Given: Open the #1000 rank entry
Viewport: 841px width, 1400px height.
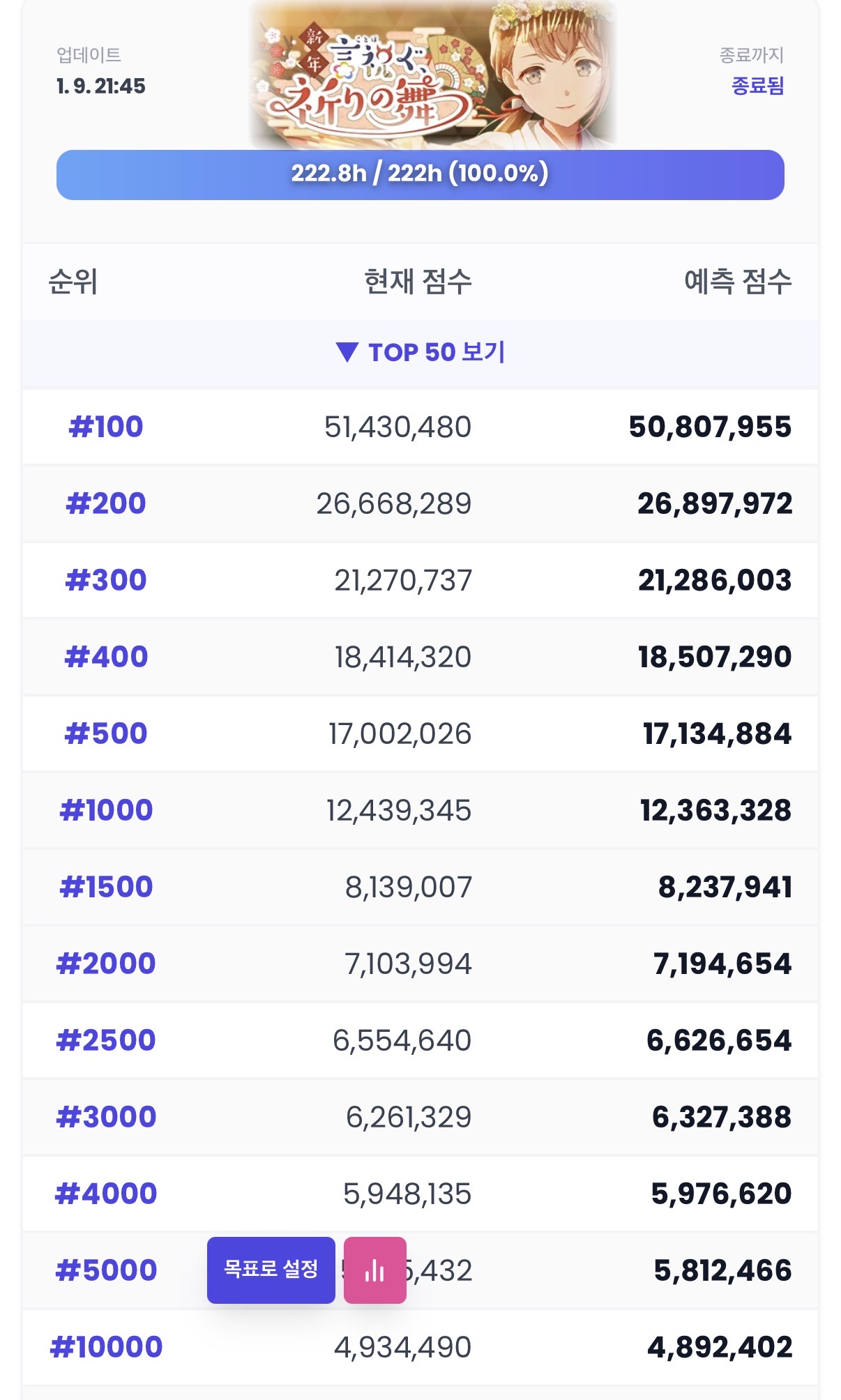Looking at the screenshot, I should point(420,810).
